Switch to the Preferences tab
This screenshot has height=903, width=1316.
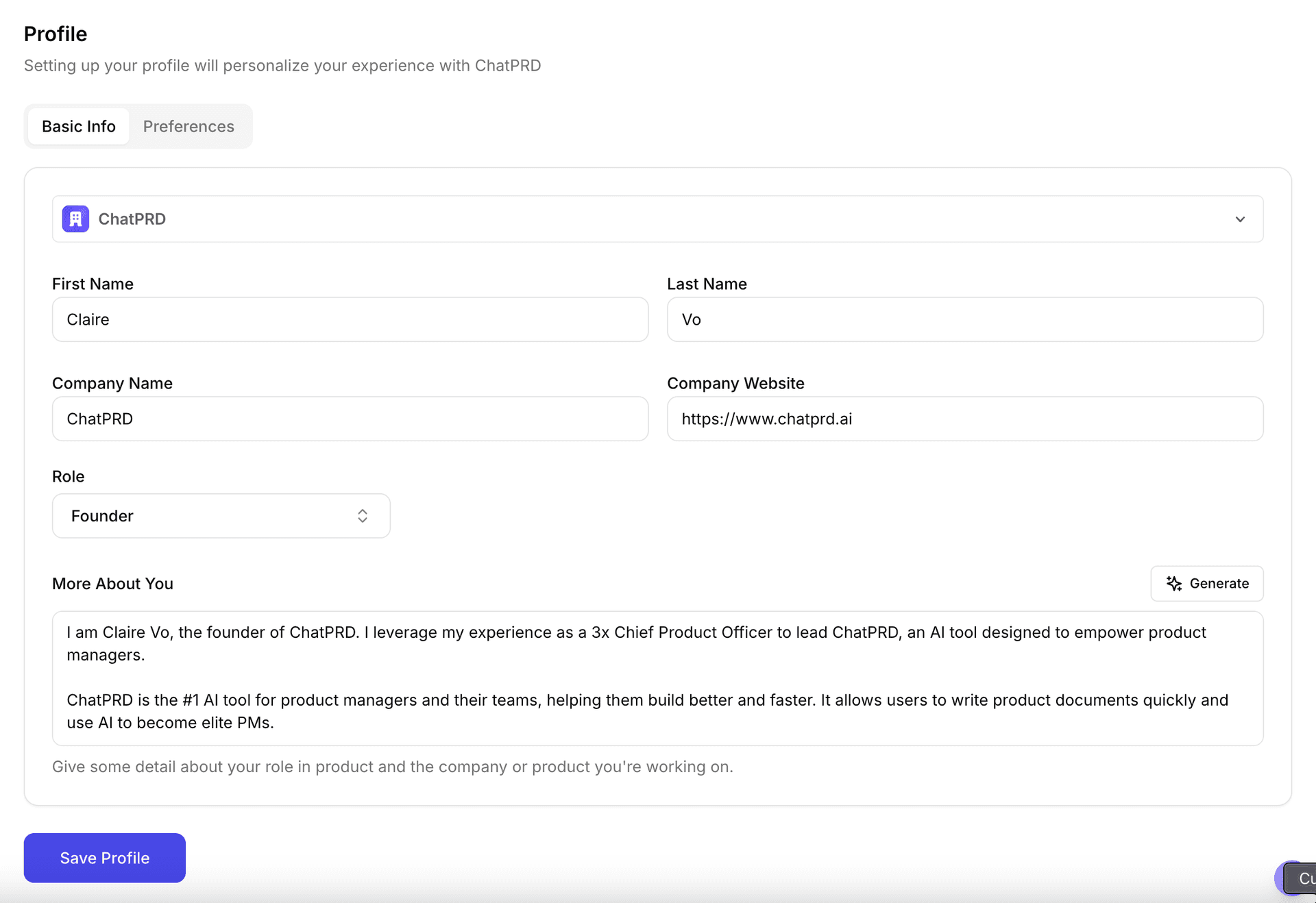coord(188,126)
